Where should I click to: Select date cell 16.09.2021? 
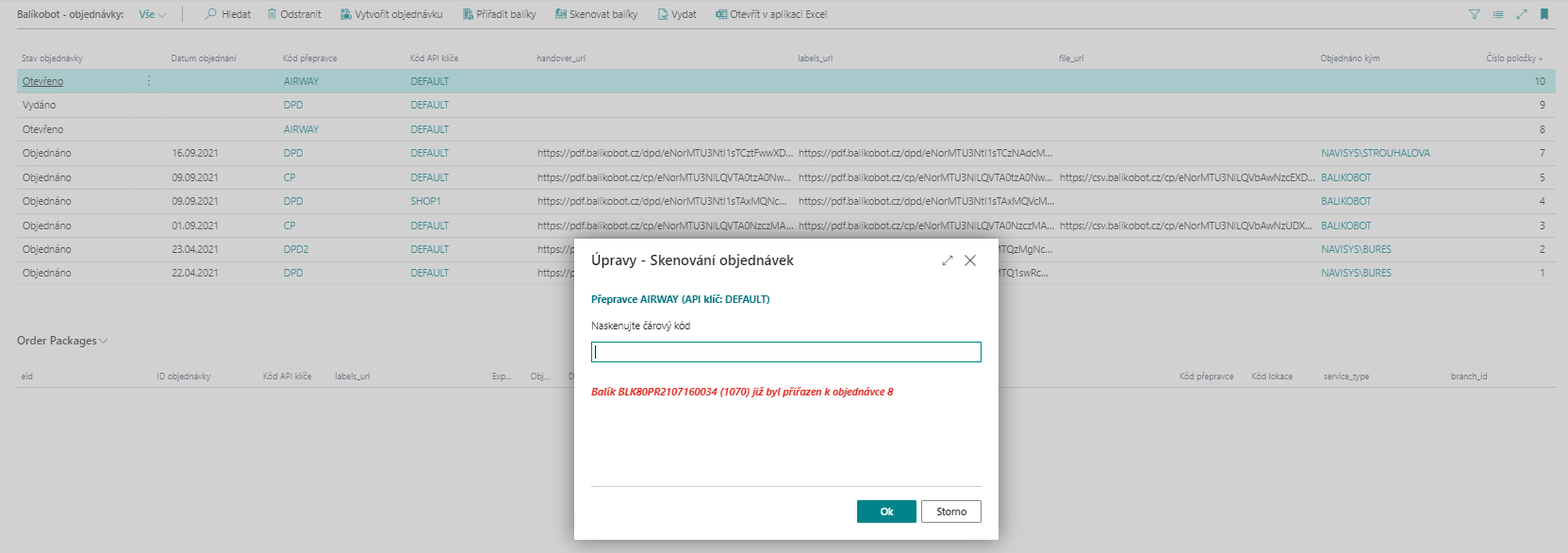point(195,153)
